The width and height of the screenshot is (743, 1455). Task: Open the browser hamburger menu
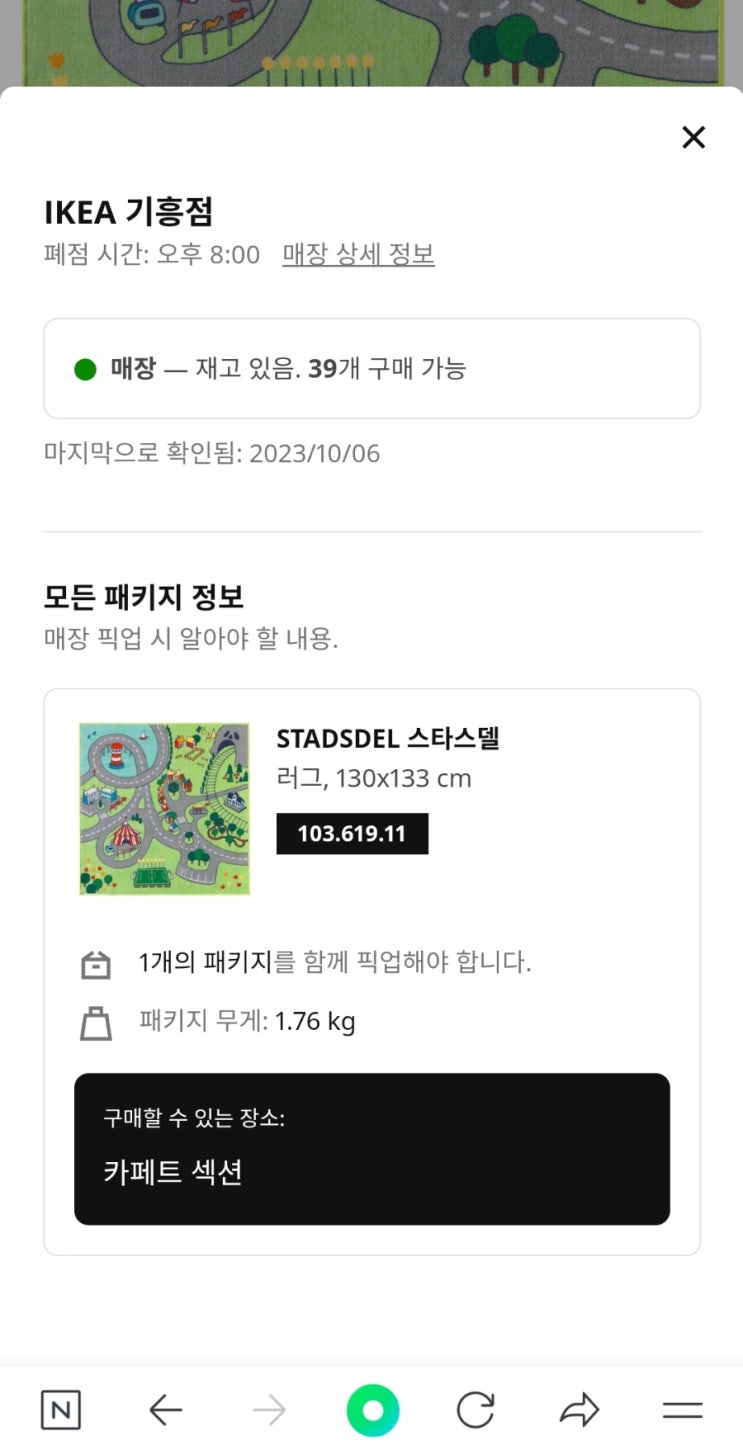(683, 1411)
